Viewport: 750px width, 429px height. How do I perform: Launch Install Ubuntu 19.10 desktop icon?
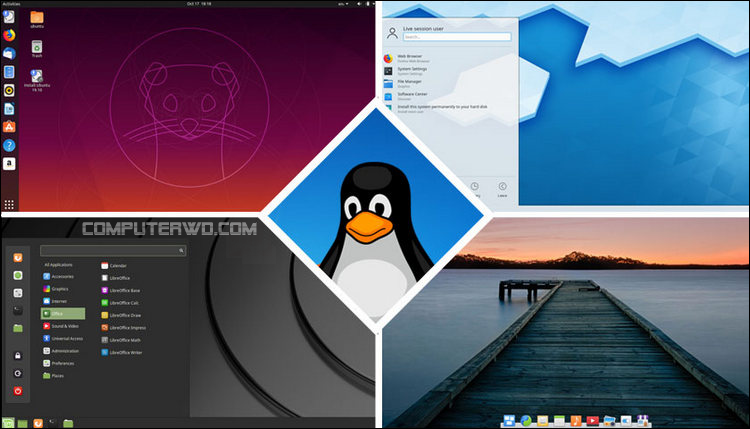(37, 80)
